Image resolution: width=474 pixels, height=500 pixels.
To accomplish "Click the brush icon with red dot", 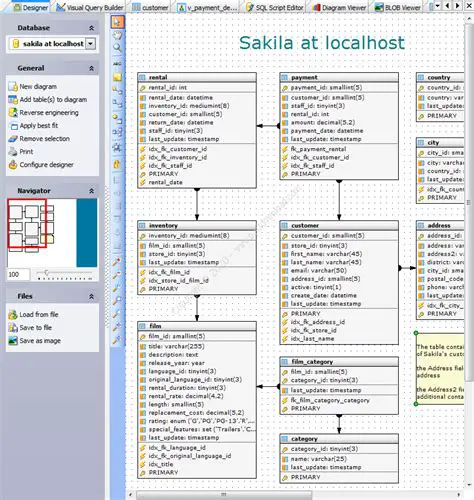I will (116, 262).
